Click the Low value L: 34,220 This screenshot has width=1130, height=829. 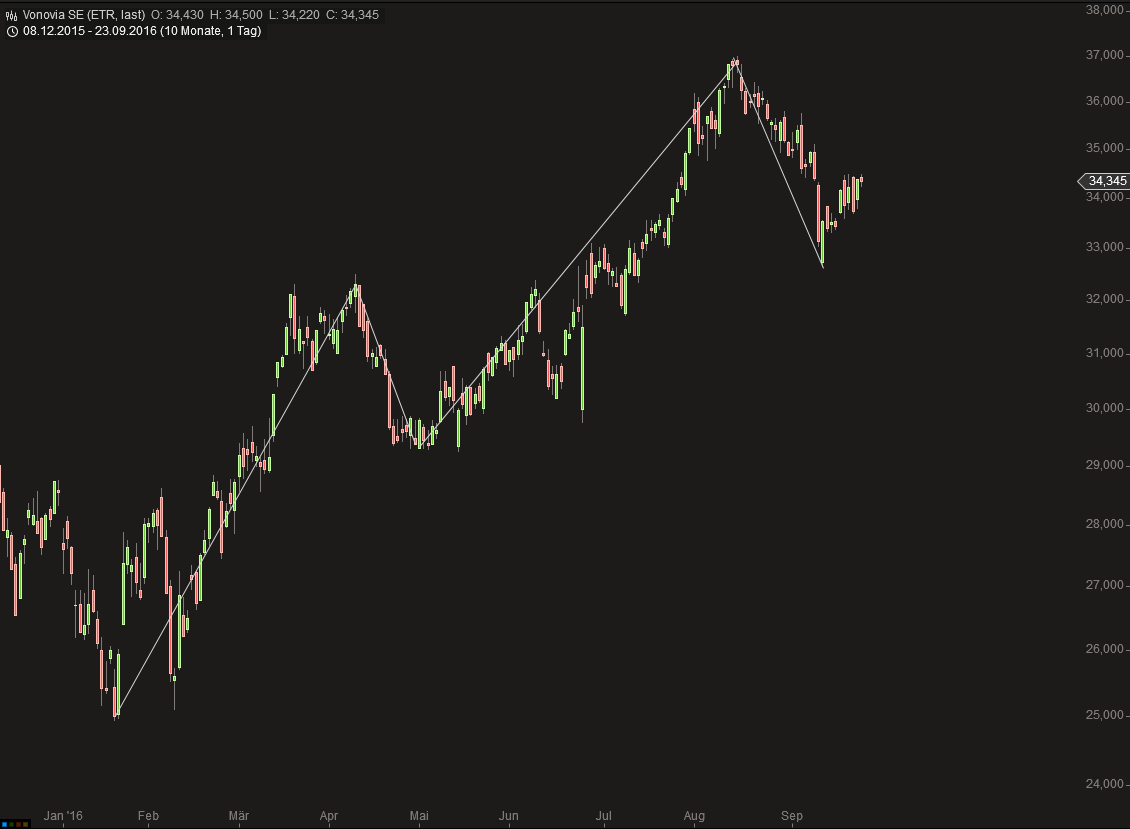pyautogui.click(x=294, y=14)
